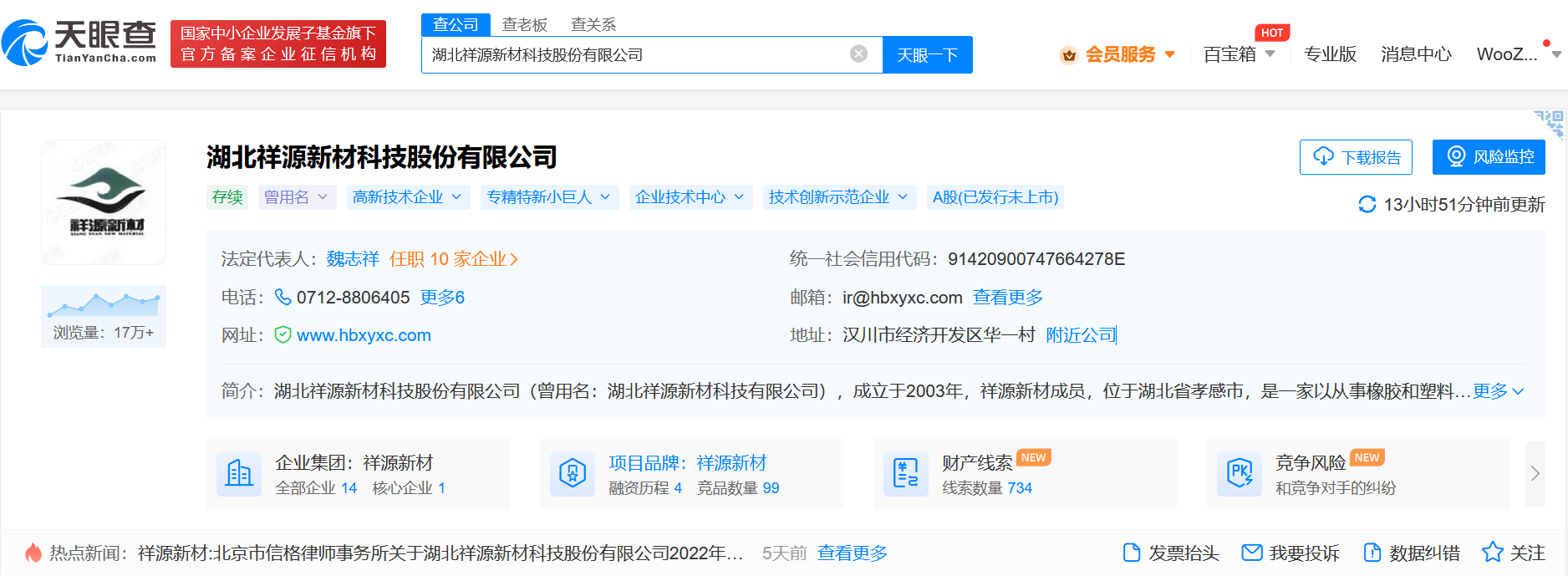Click the 天眼一下 search button
The width and height of the screenshot is (1568, 576).
927,55
